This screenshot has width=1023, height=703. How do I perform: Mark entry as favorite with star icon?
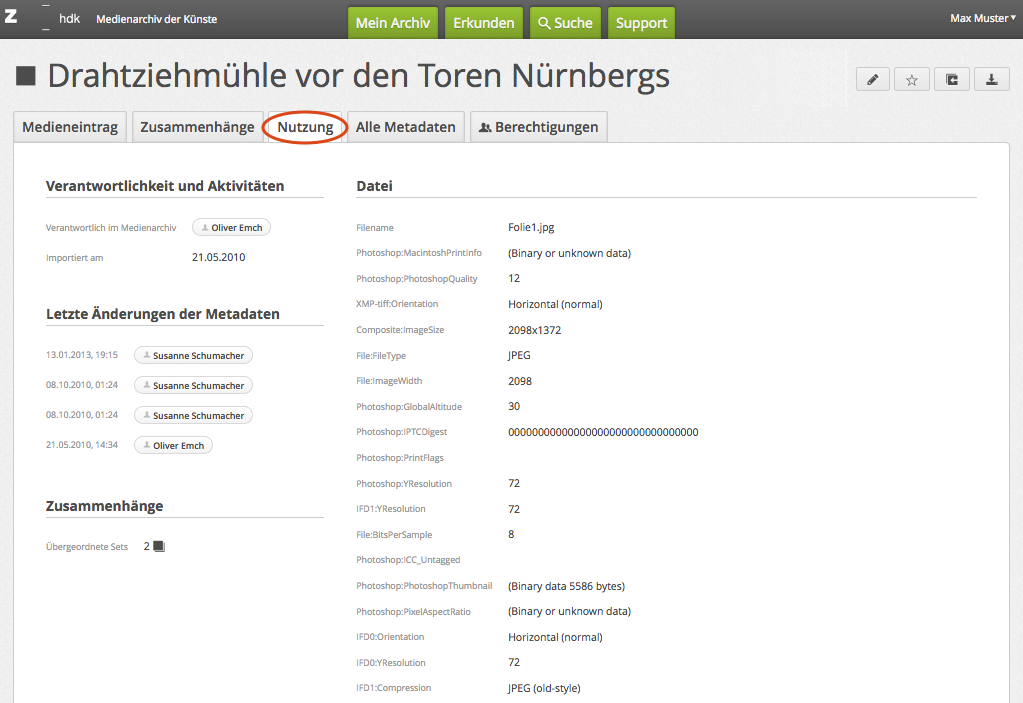(912, 80)
